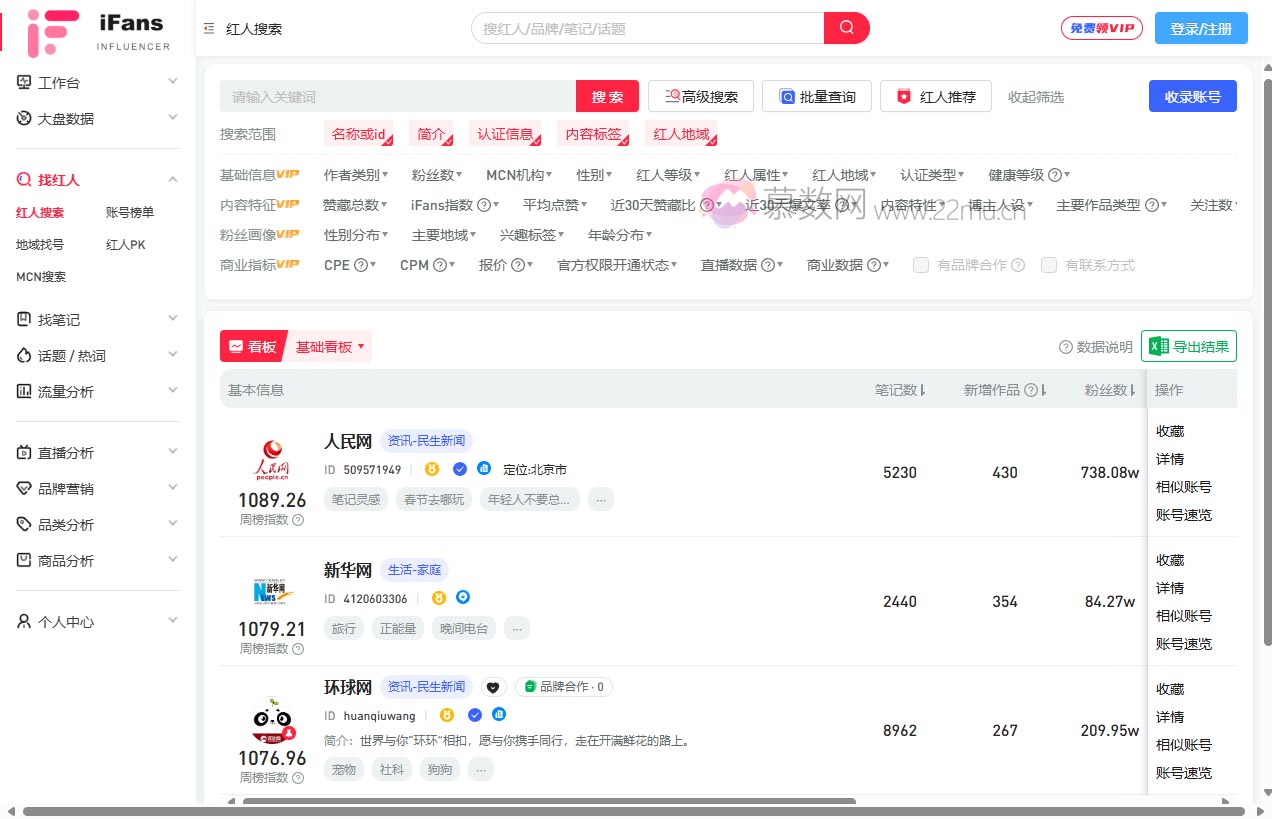Image resolution: width=1272 pixels, height=819 pixels.
Task: Toggle the 简介 search scope tag
Action: (x=430, y=133)
